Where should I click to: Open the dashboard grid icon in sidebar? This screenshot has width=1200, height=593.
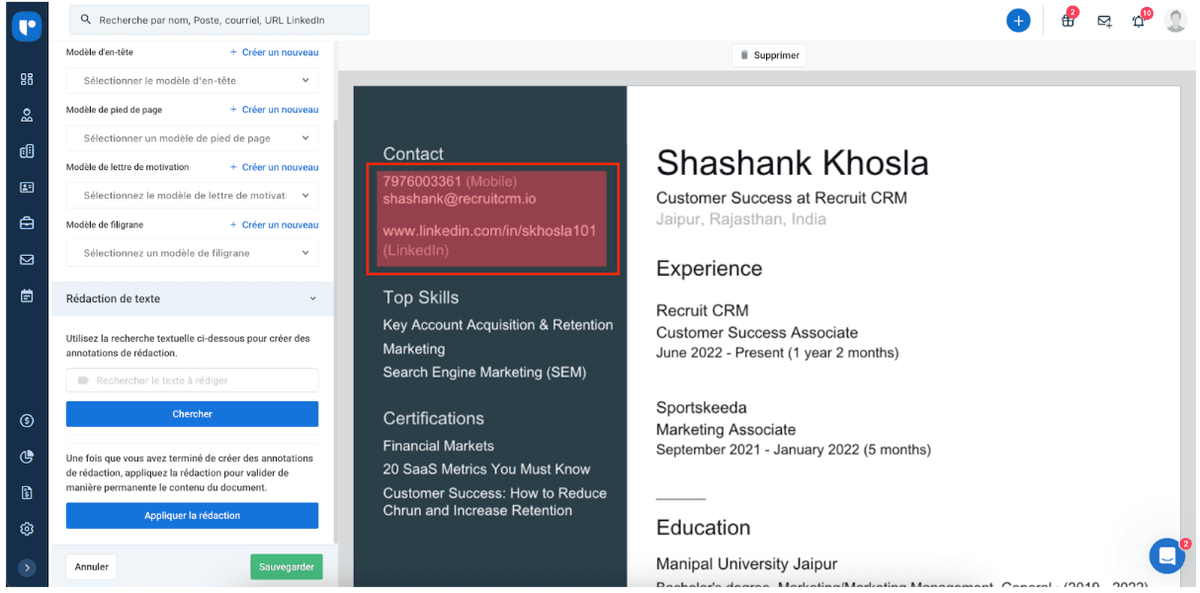(x=27, y=79)
